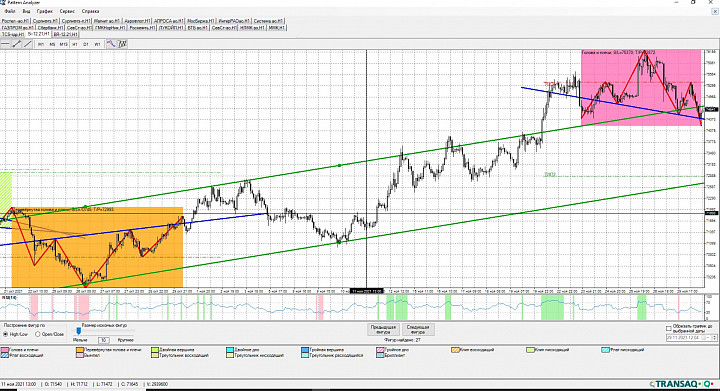Toggle the candlestick pattern display icon
720x391 pixels.
(123, 44)
